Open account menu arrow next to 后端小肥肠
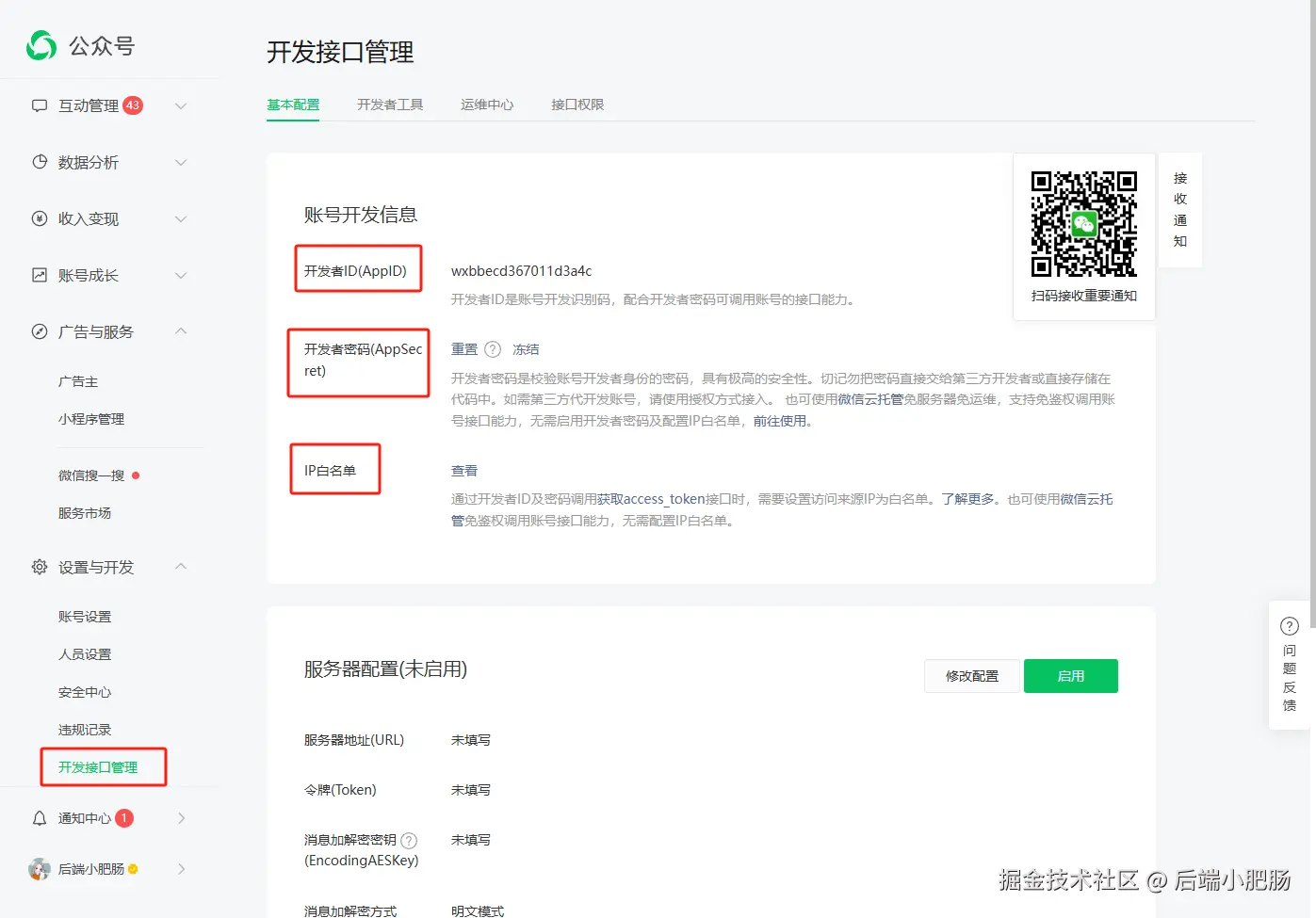Viewport: 1316px width, 918px height. [x=182, y=869]
